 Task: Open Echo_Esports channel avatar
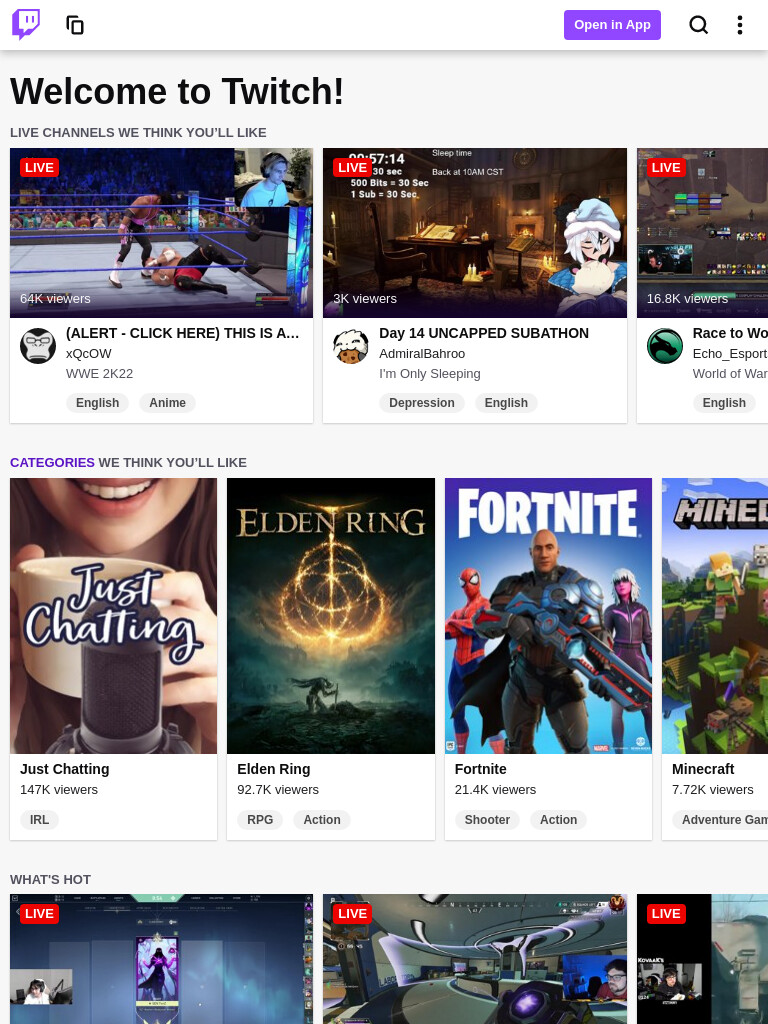[664, 345]
